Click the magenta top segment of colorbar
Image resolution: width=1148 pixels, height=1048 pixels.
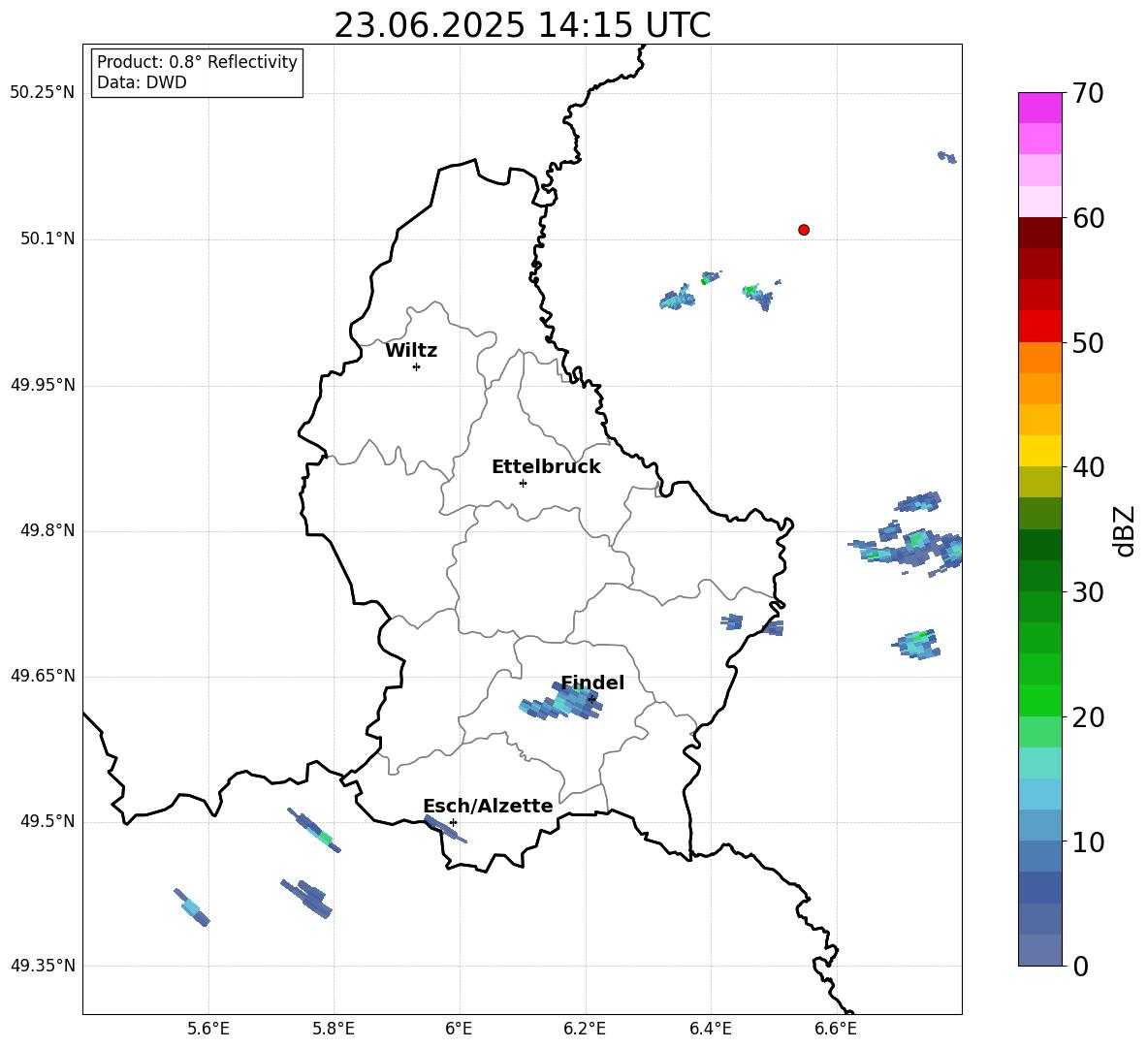(x=1039, y=109)
